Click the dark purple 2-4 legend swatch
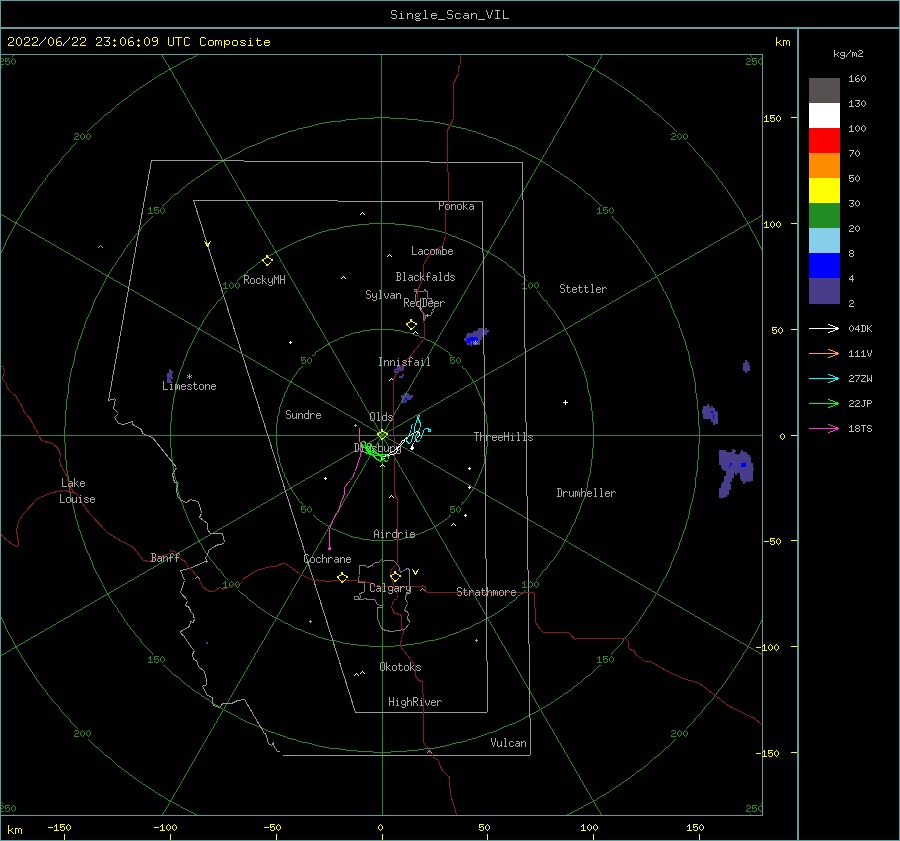Screen dimensions: 900x841 click(824, 290)
